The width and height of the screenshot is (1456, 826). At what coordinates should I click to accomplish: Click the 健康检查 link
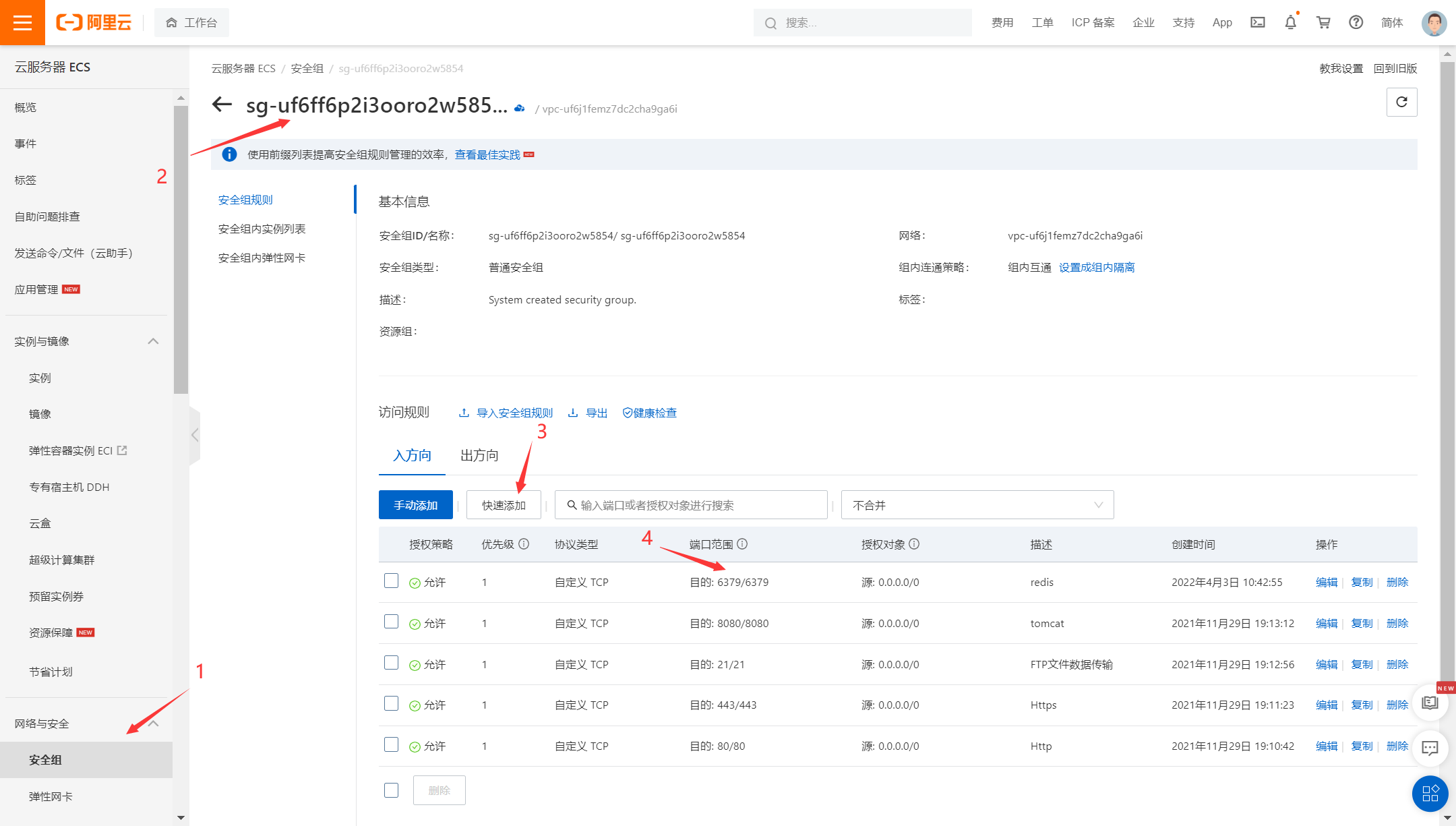[x=649, y=413]
